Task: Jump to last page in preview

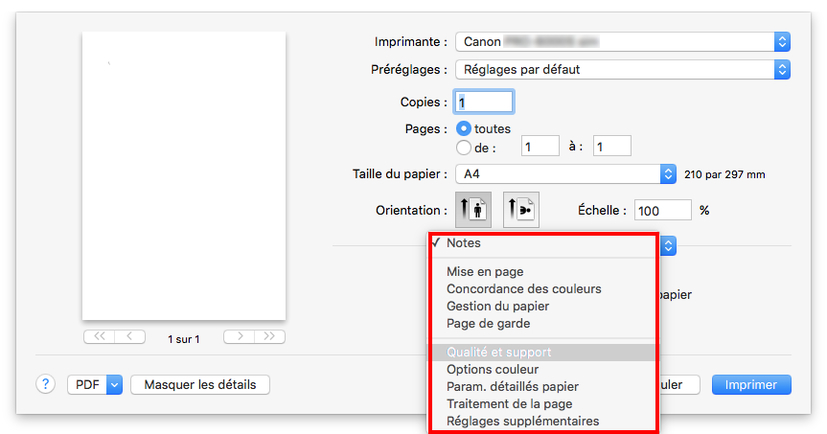Action: 269,337
